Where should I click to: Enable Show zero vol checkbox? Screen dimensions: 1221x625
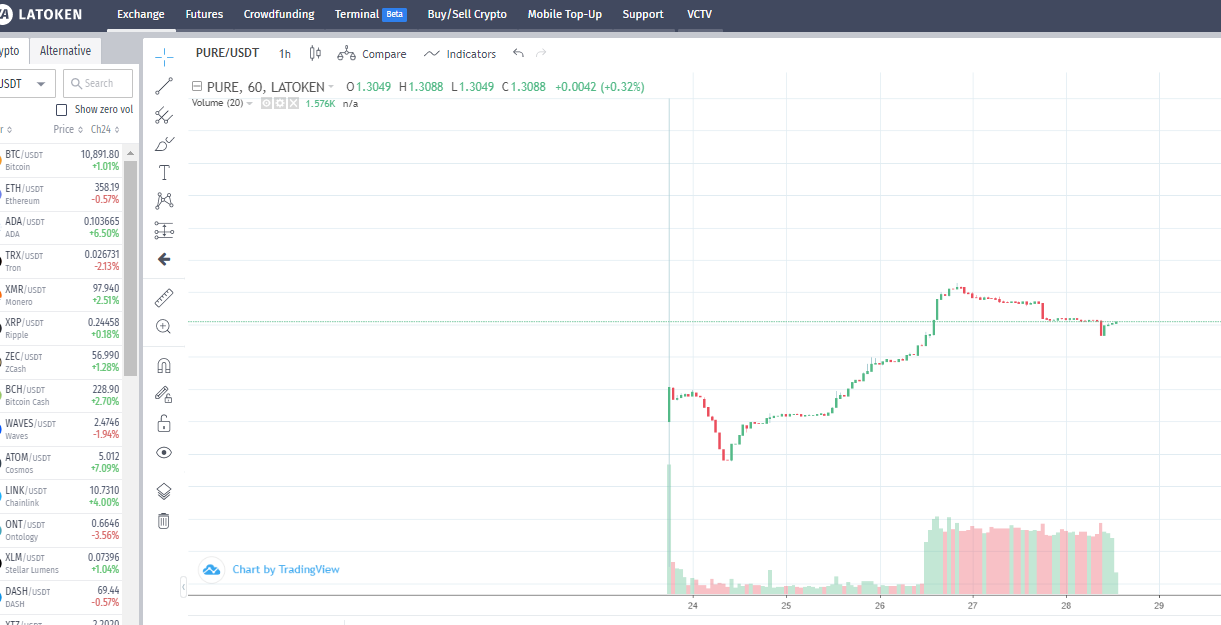[x=62, y=109]
